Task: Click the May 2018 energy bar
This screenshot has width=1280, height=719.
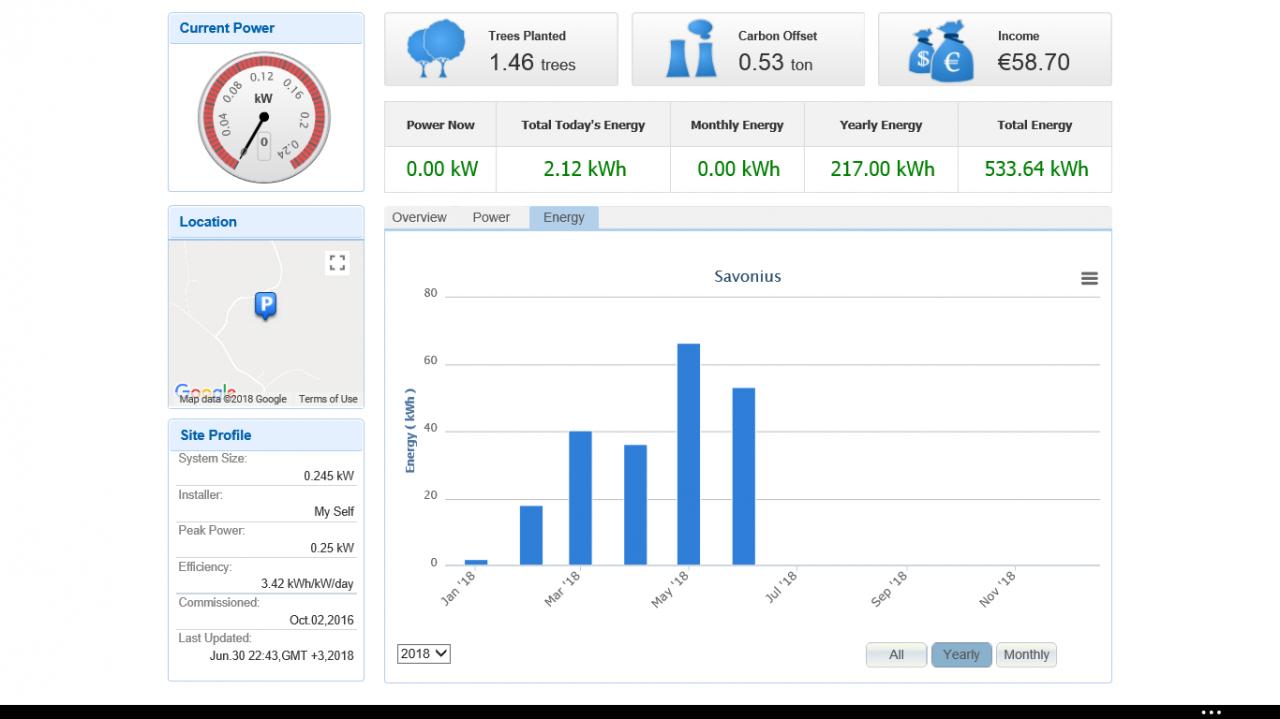Action: click(x=688, y=454)
